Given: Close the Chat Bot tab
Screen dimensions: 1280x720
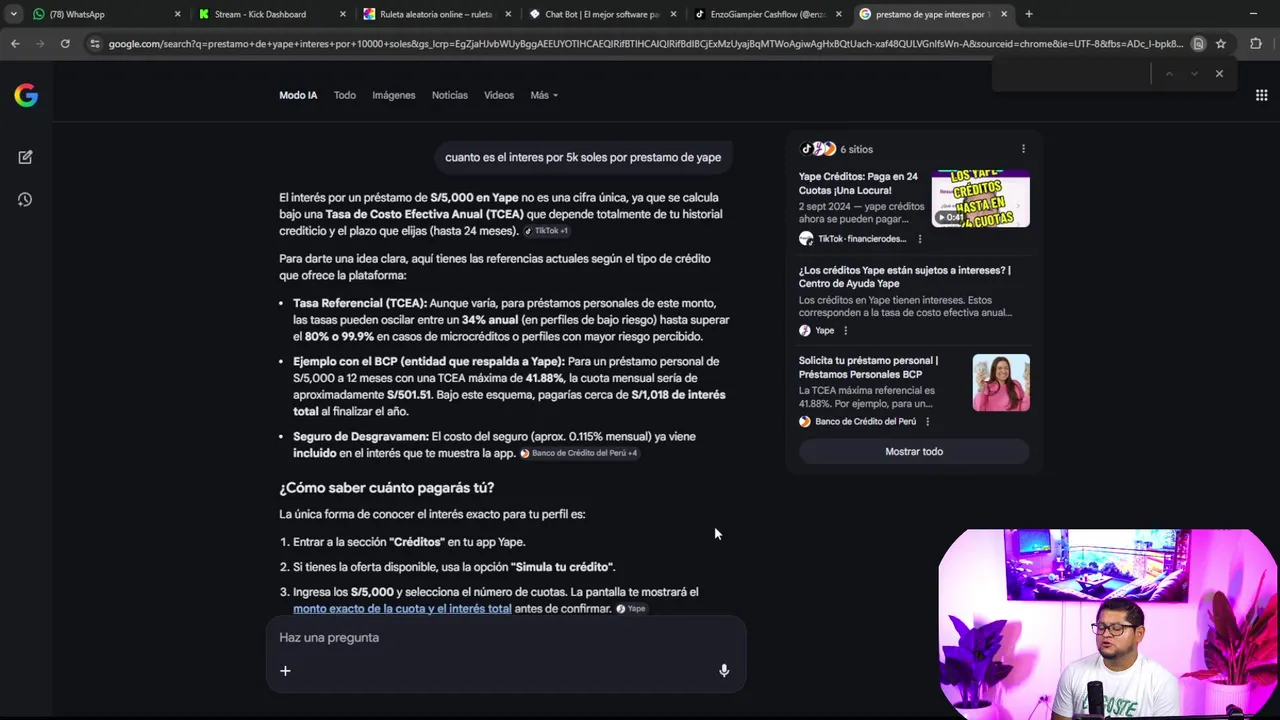Looking at the screenshot, I should tap(673, 14).
